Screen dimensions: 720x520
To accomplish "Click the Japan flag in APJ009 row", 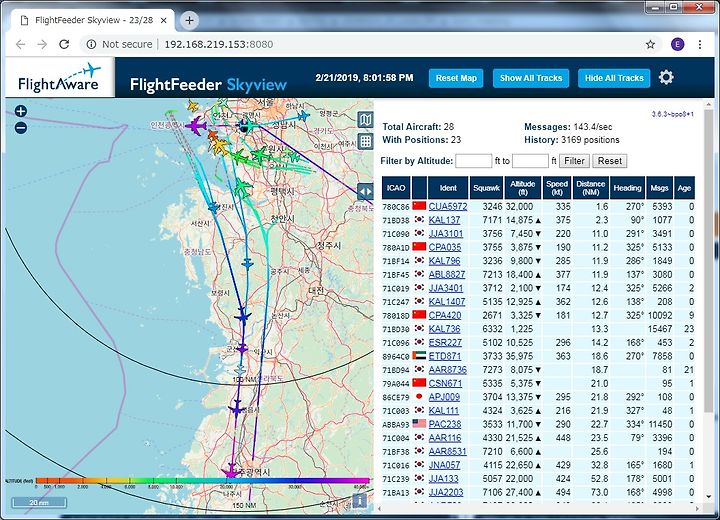I will coord(419,396).
